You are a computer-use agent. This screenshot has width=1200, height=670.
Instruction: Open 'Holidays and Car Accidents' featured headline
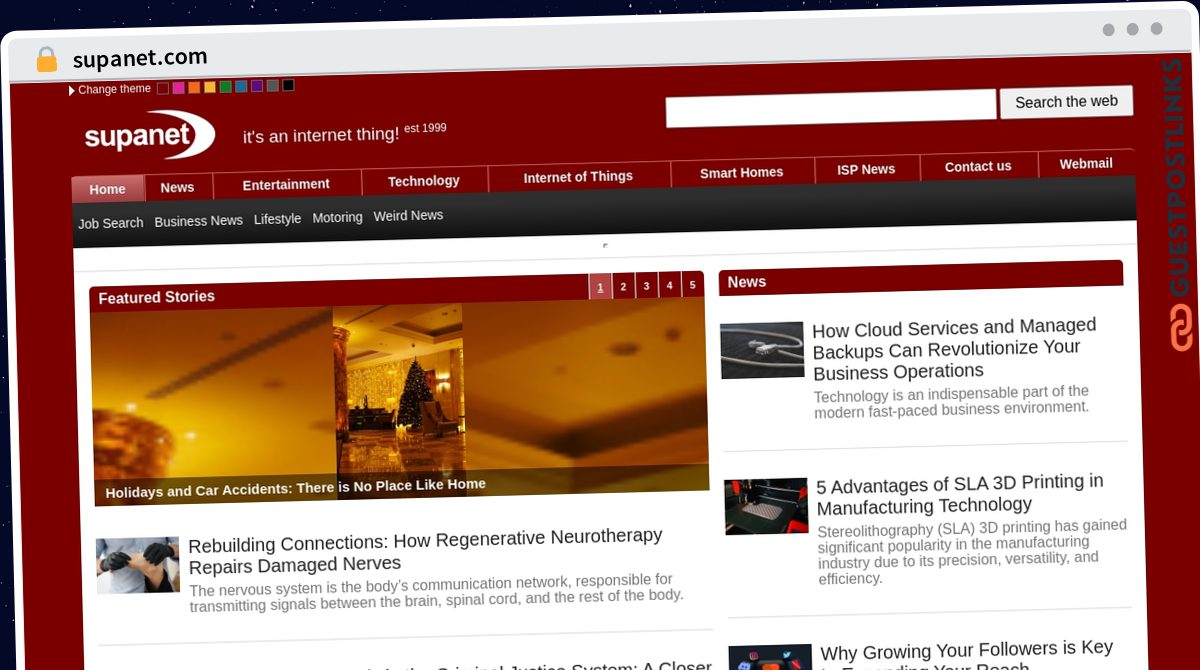coord(295,488)
